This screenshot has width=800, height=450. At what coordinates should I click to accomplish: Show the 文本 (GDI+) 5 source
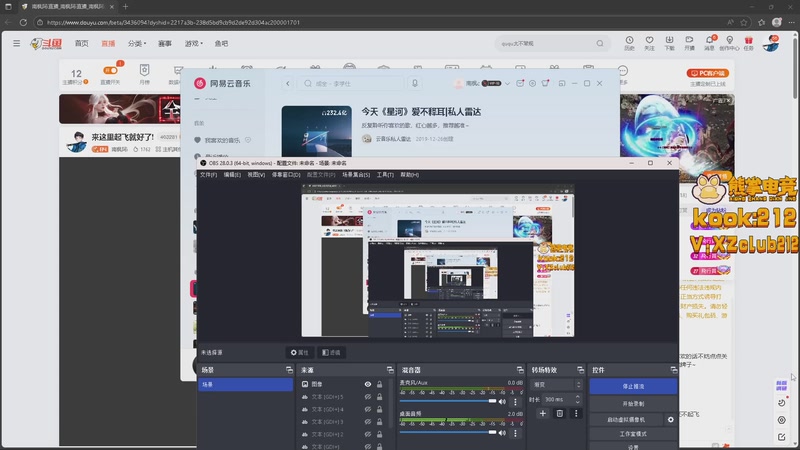(368, 397)
